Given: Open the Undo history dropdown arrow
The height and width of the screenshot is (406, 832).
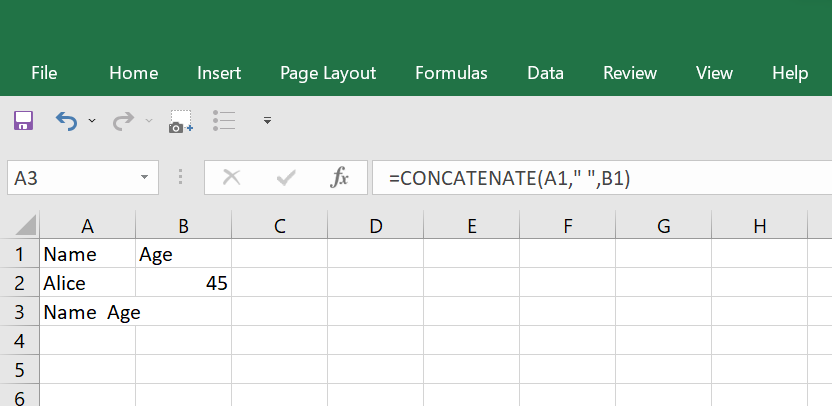Looking at the screenshot, I should pos(92,121).
